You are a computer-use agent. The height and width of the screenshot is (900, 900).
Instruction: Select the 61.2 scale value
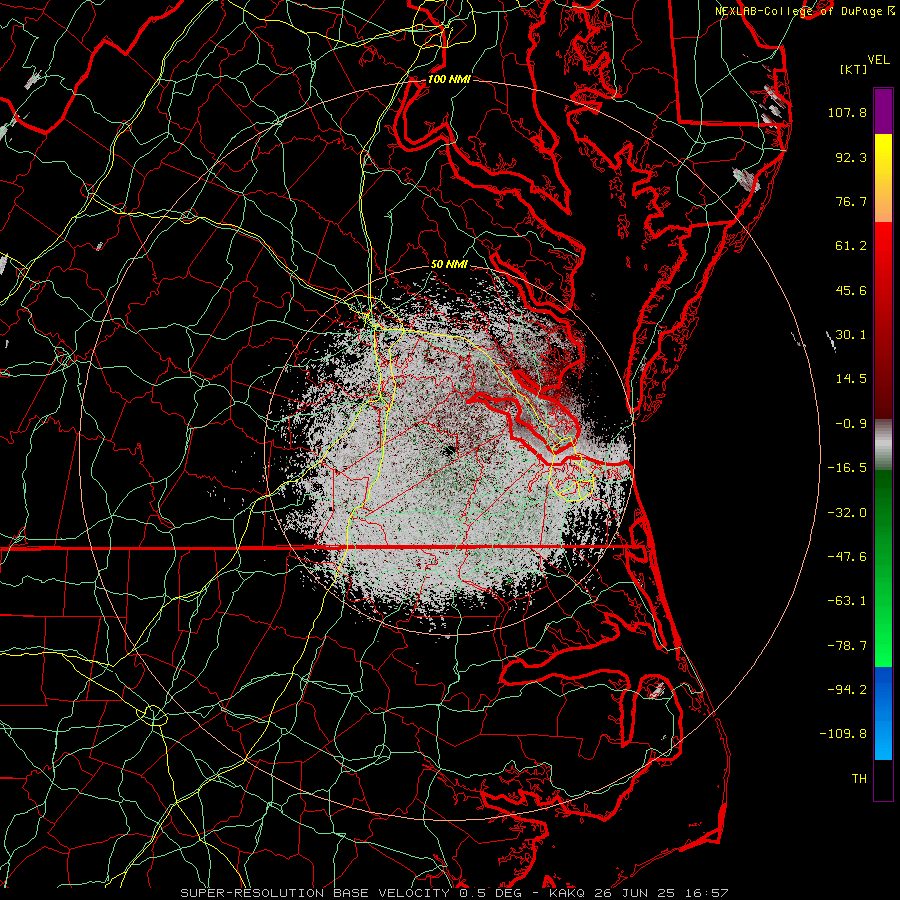pos(851,246)
